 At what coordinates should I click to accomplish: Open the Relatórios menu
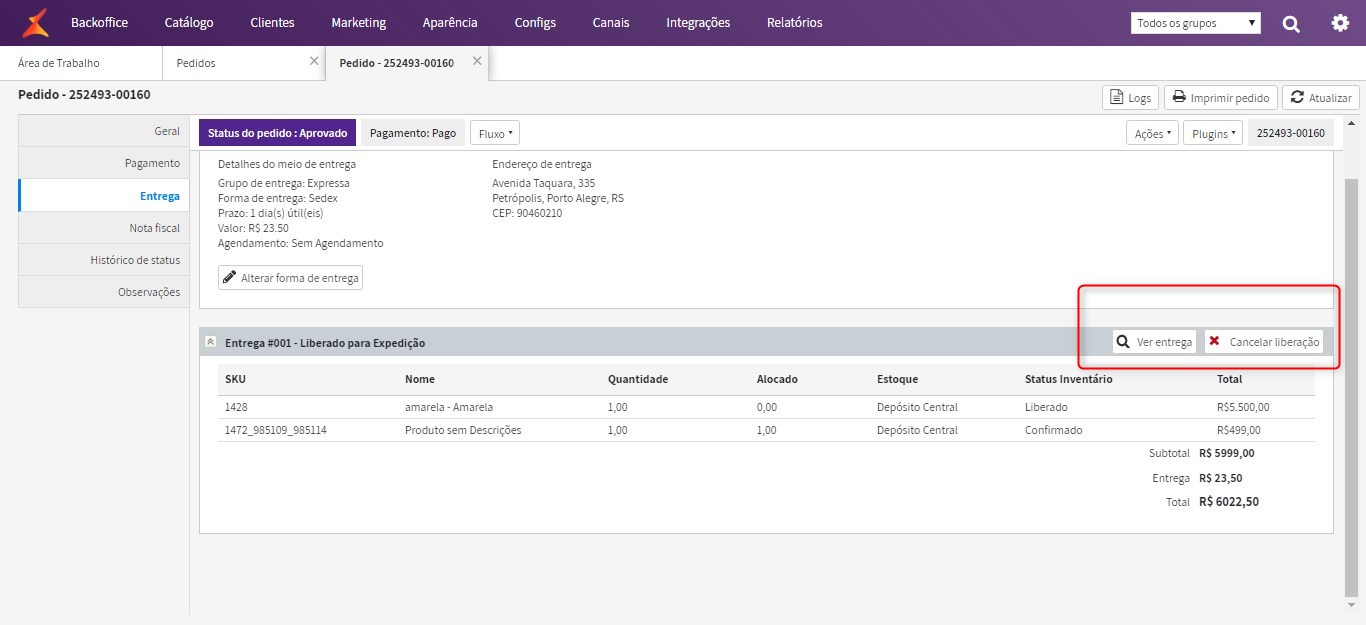(x=795, y=22)
